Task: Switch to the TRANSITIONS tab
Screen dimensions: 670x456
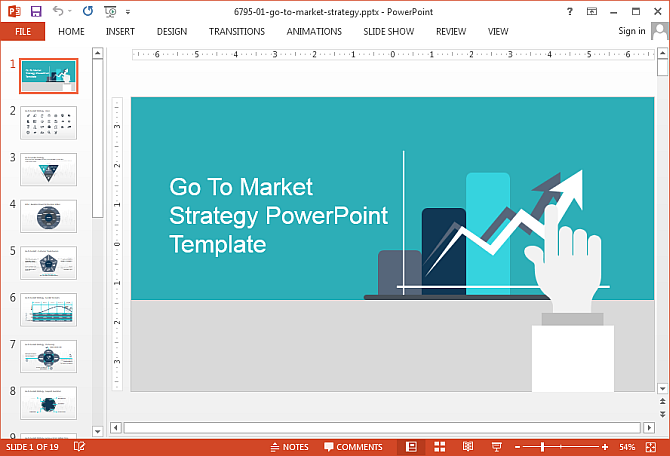Action: tap(237, 32)
